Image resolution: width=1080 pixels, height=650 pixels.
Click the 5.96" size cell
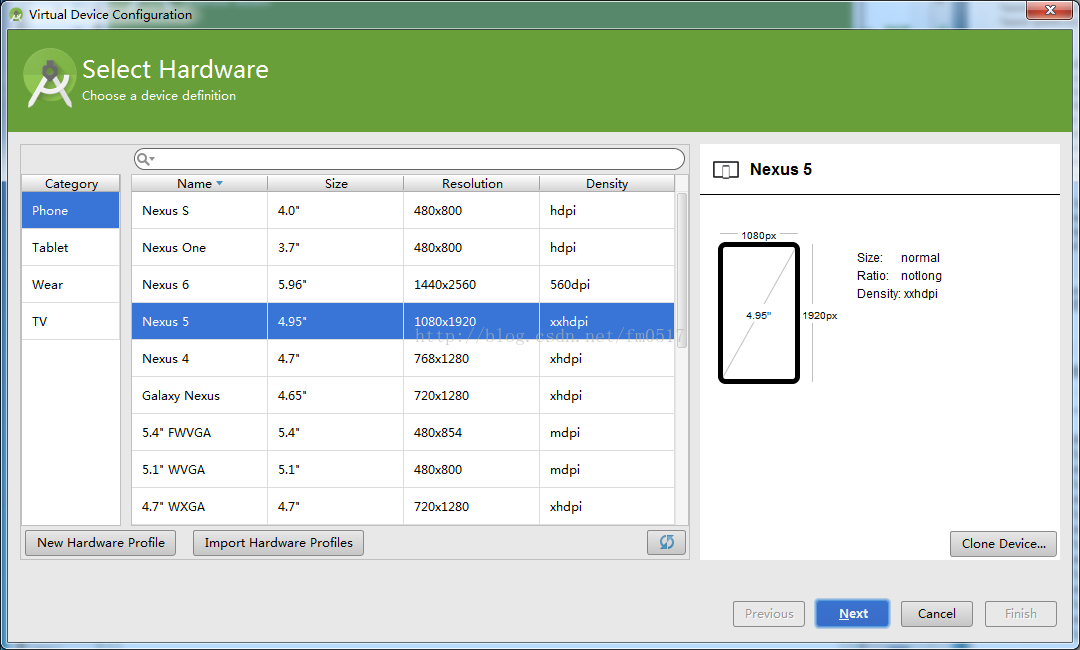click(x=335, y=284)
